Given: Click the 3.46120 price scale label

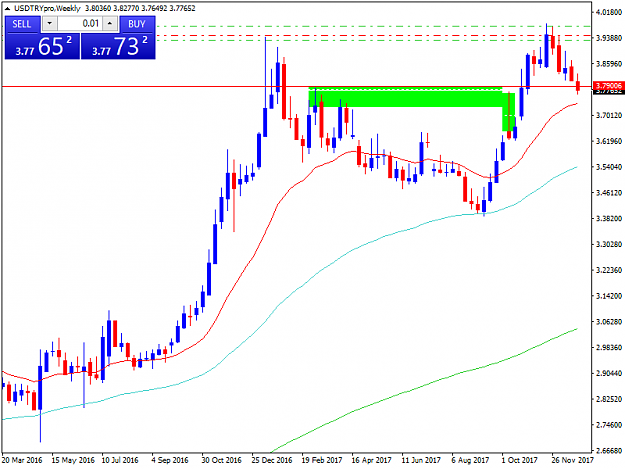Looking at the screenshot, I should tap(609, 193).
